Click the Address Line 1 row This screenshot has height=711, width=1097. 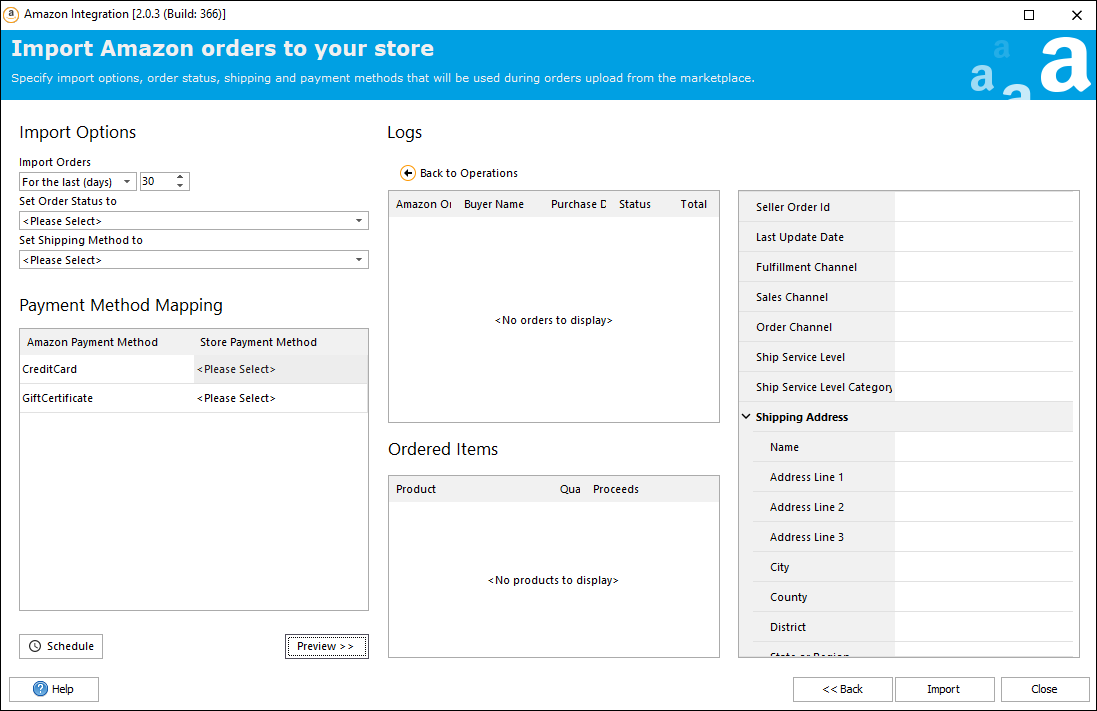point(913,477)
